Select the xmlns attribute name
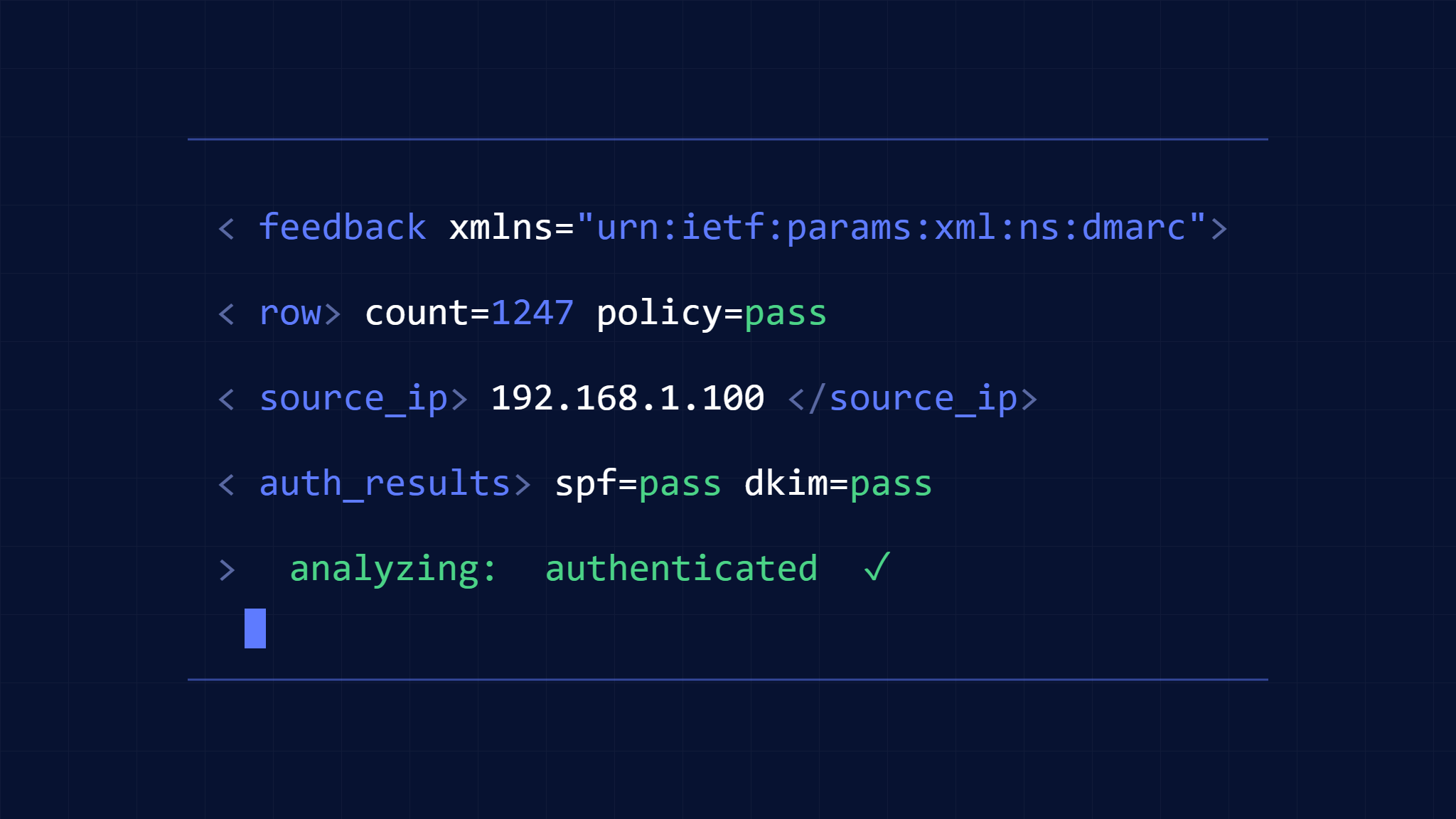The height and width of the screenshot is (819, 1456). click(x=501, y=227)
